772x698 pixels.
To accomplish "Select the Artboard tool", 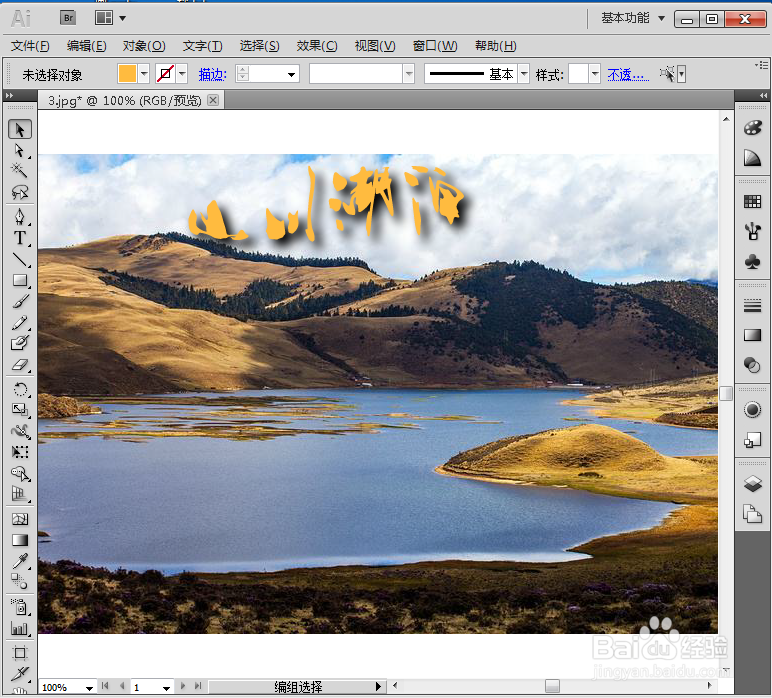I will [x=20, y=653].
